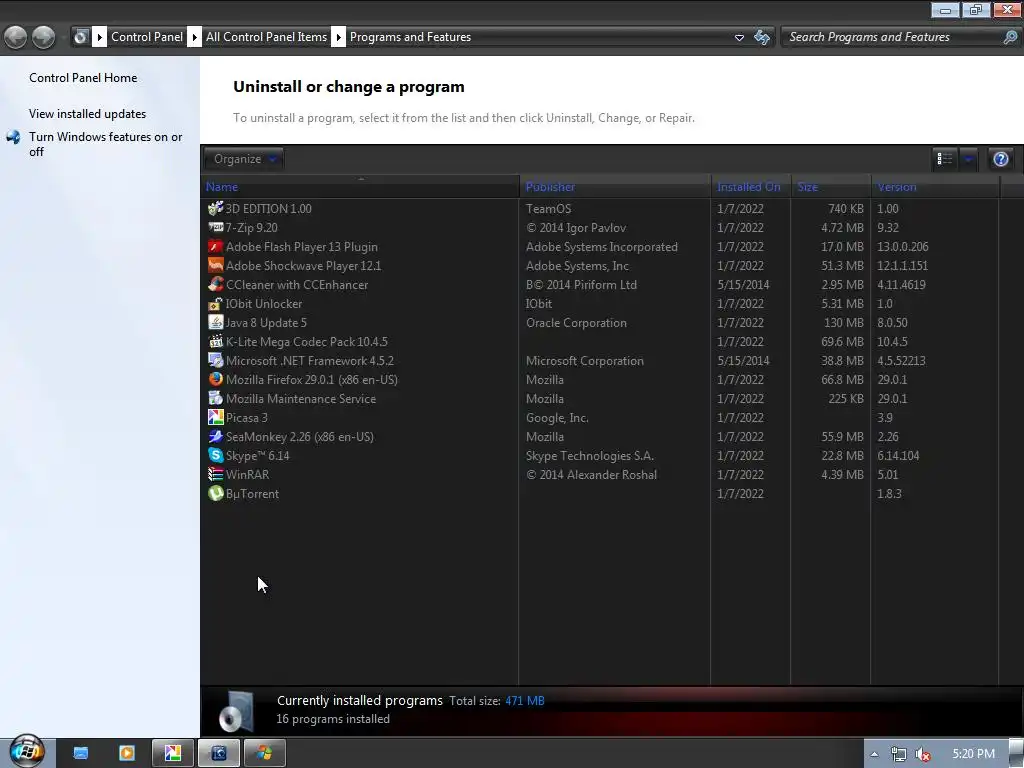Image resolution: width=1024 pixels, height=768 pixels.
Task: Expand the arrow before Control Panel breadcrumb
Action: click(99, 37)
